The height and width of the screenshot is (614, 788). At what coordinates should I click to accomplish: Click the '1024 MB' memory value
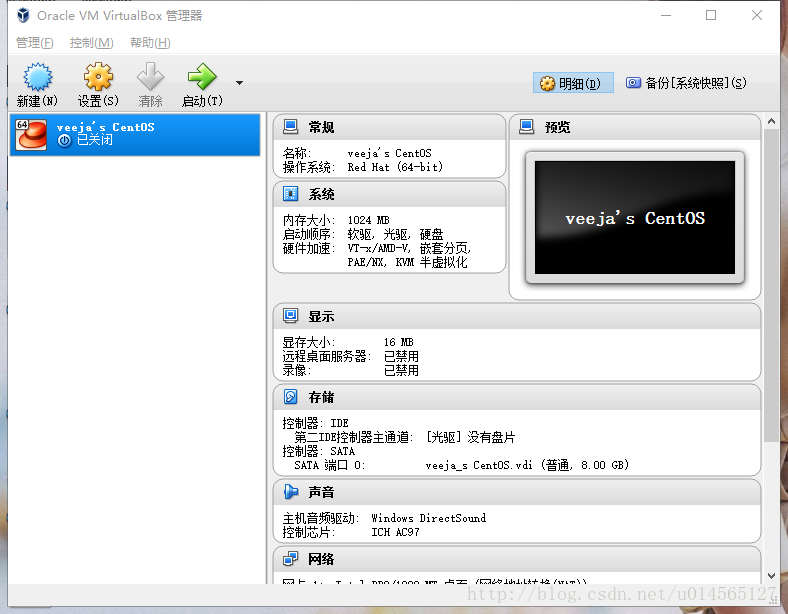(x=368, y=220)
